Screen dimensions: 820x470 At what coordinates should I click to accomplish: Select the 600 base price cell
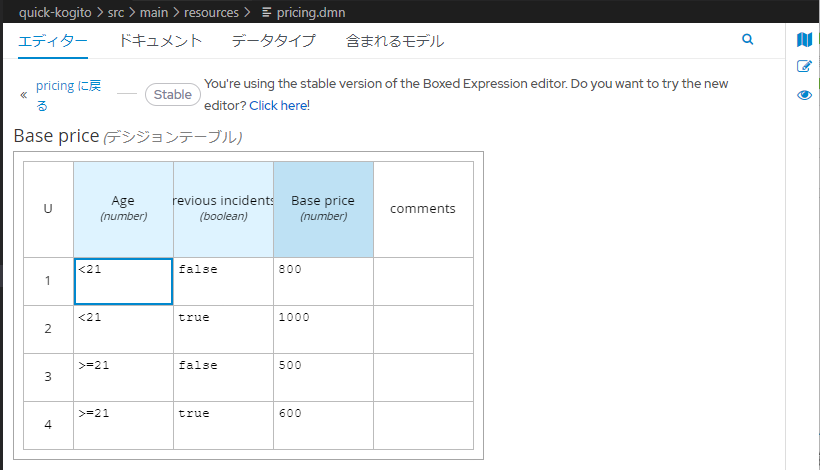tap(323, 425)
